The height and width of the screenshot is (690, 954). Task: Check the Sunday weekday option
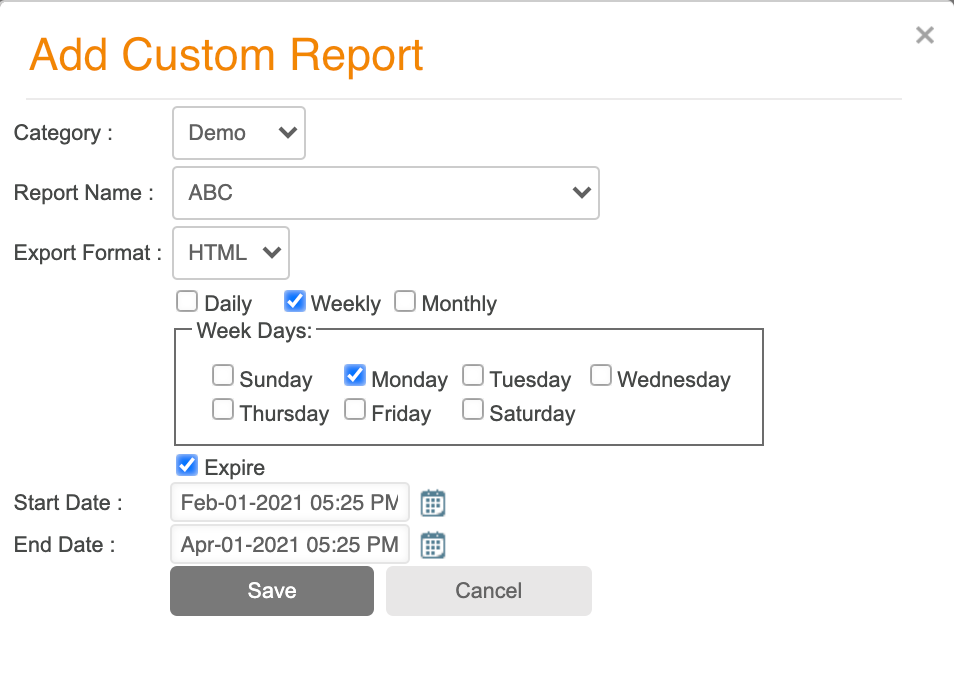[222, 375]
